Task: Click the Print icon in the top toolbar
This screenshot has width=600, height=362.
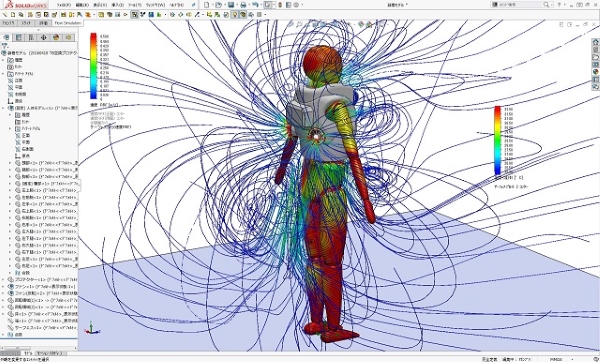Action: coord(243,5)
